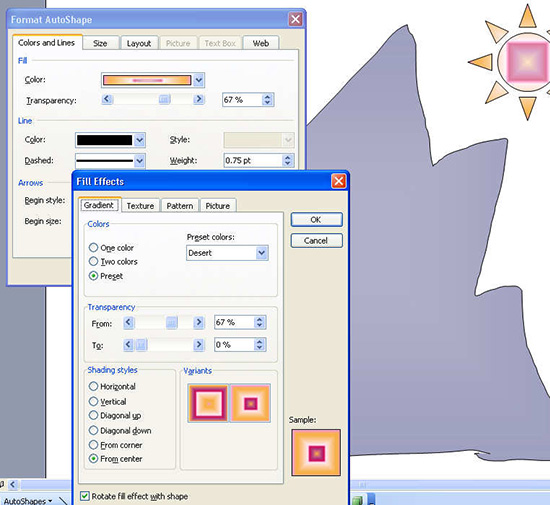Screen dimensions: 550x505
Task: Click the black Line Color swatch
Action: click(x=105, y=140)
